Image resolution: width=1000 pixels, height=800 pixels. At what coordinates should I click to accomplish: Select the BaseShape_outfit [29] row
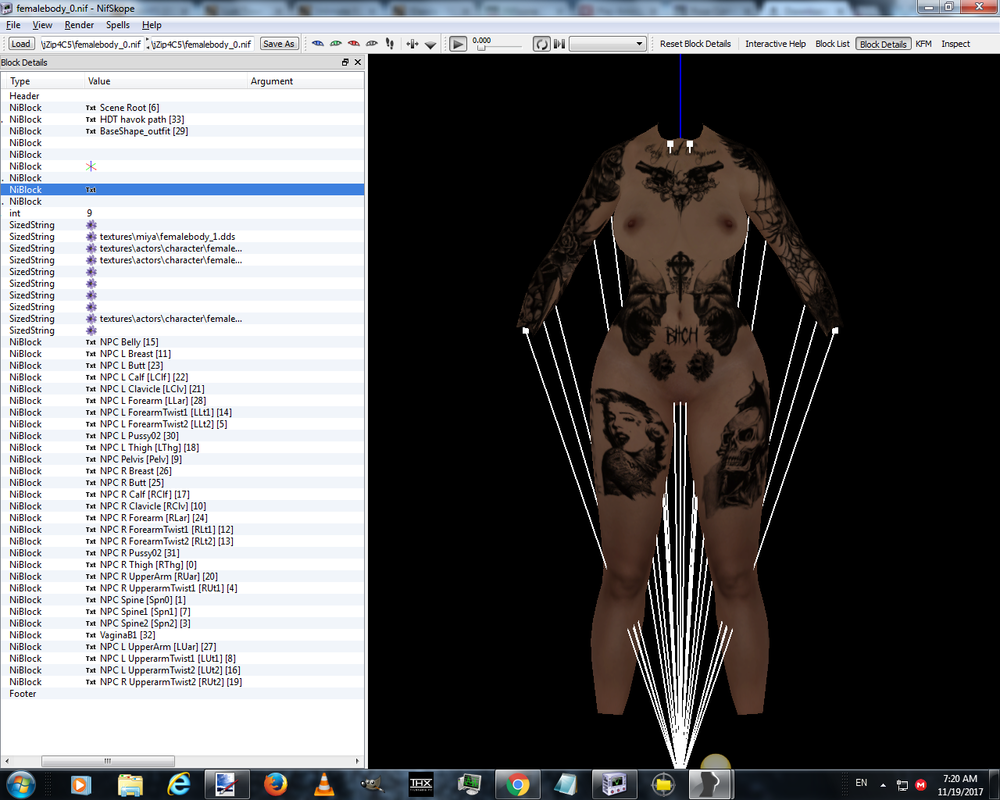coord(182,131)
